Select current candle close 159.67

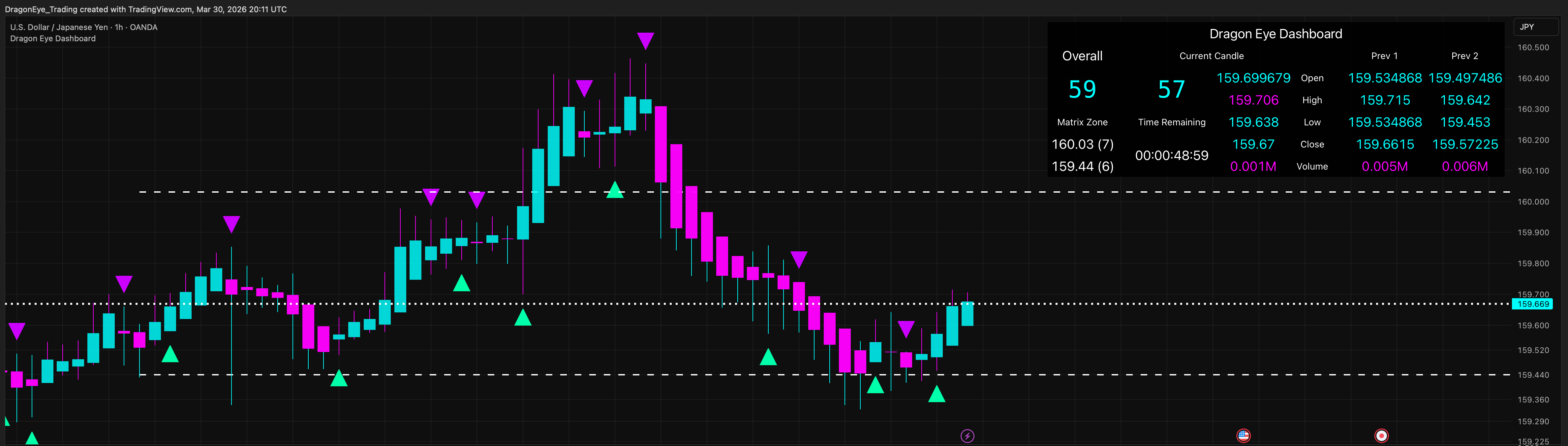tap(1253, 144)
